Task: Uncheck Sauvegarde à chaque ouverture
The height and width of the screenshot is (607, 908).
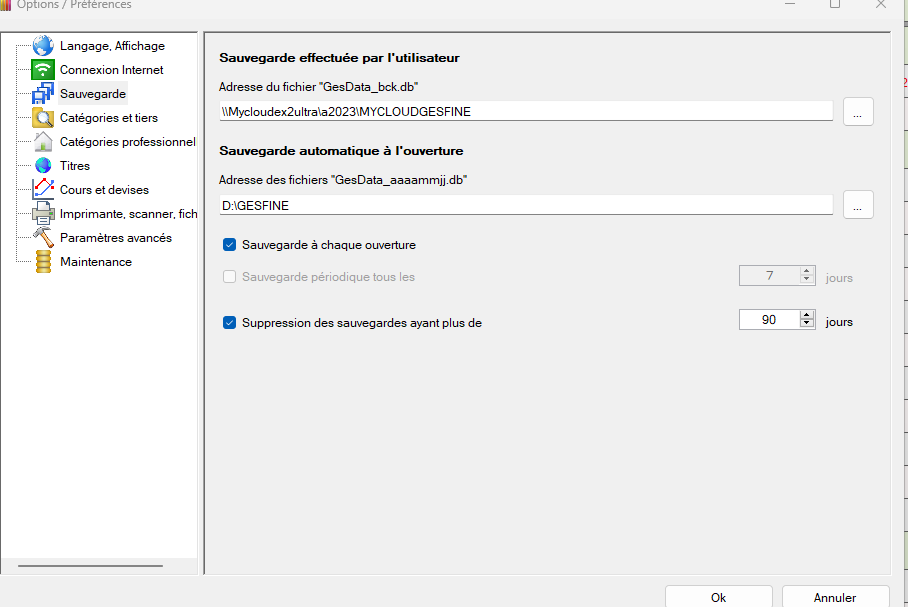Action: click(230, 245)
